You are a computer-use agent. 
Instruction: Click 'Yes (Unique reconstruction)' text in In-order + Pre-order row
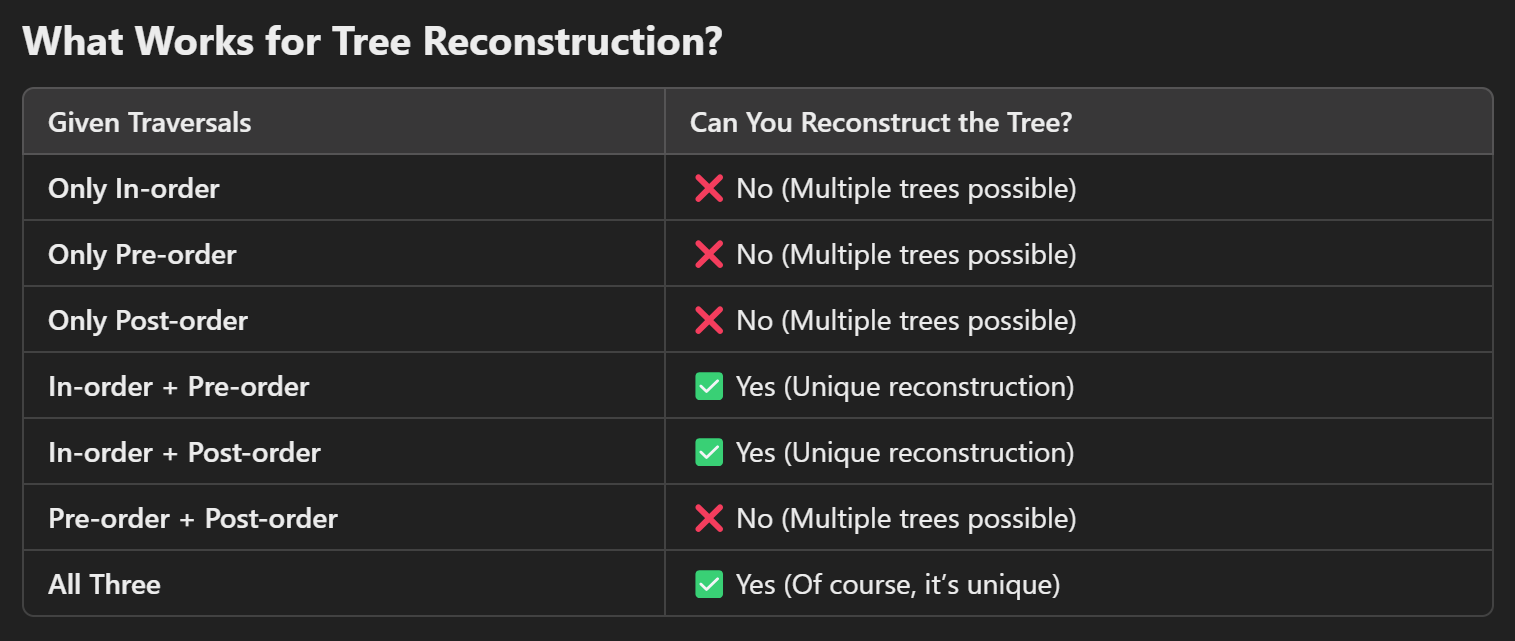[x=904, y=386]
